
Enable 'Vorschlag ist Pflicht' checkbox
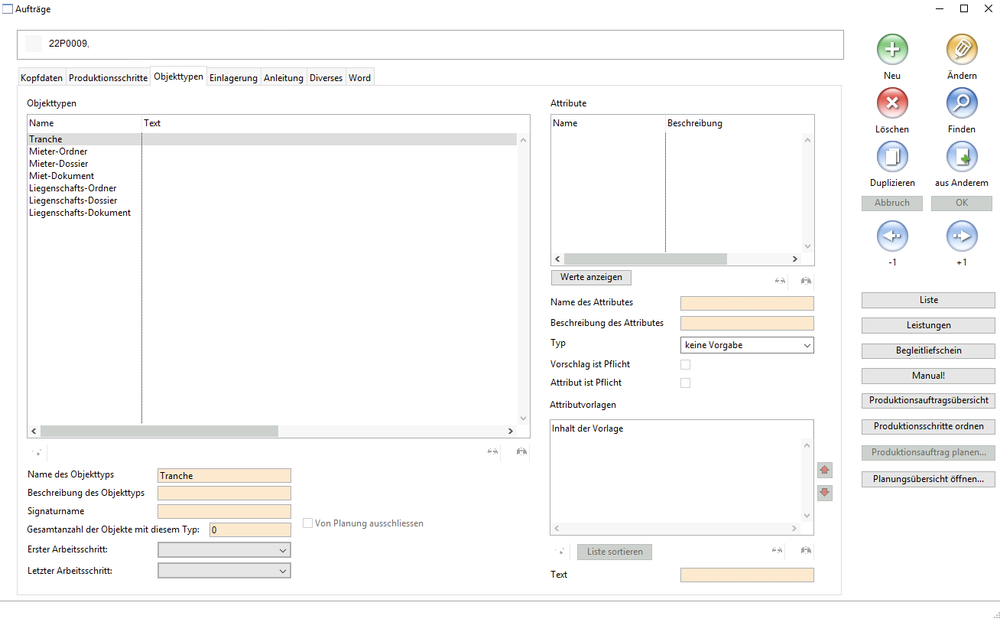685,365
